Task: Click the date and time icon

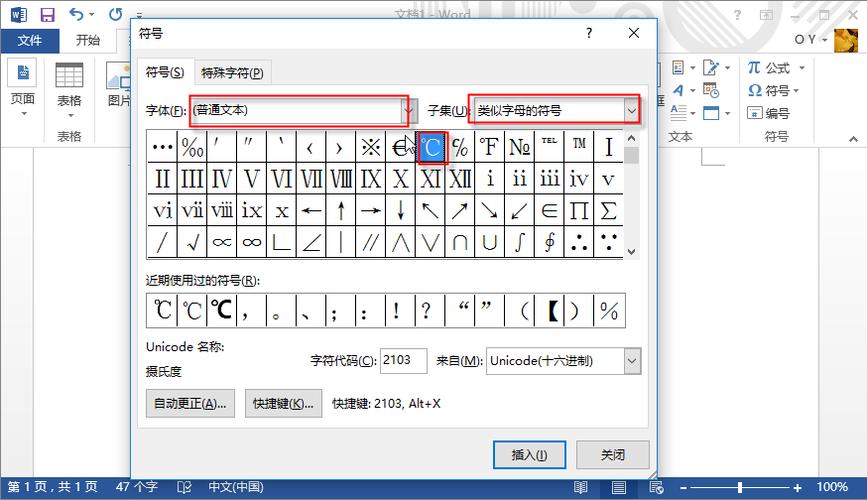Action: pyautogui.click(x=711, y=90)
